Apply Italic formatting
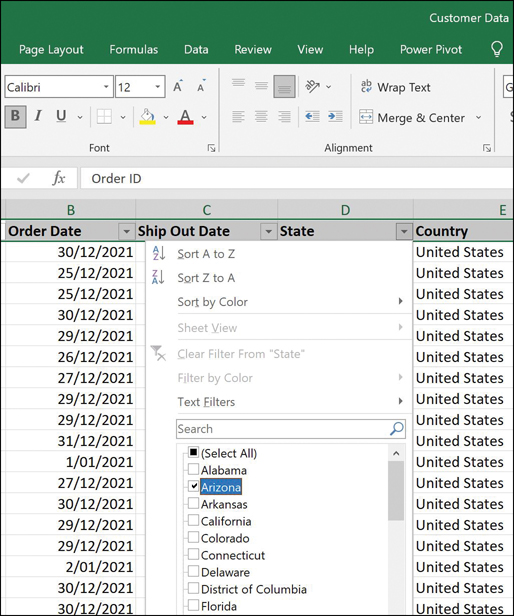The height and width of the screenshot is (616, 514). coord(38,116)
